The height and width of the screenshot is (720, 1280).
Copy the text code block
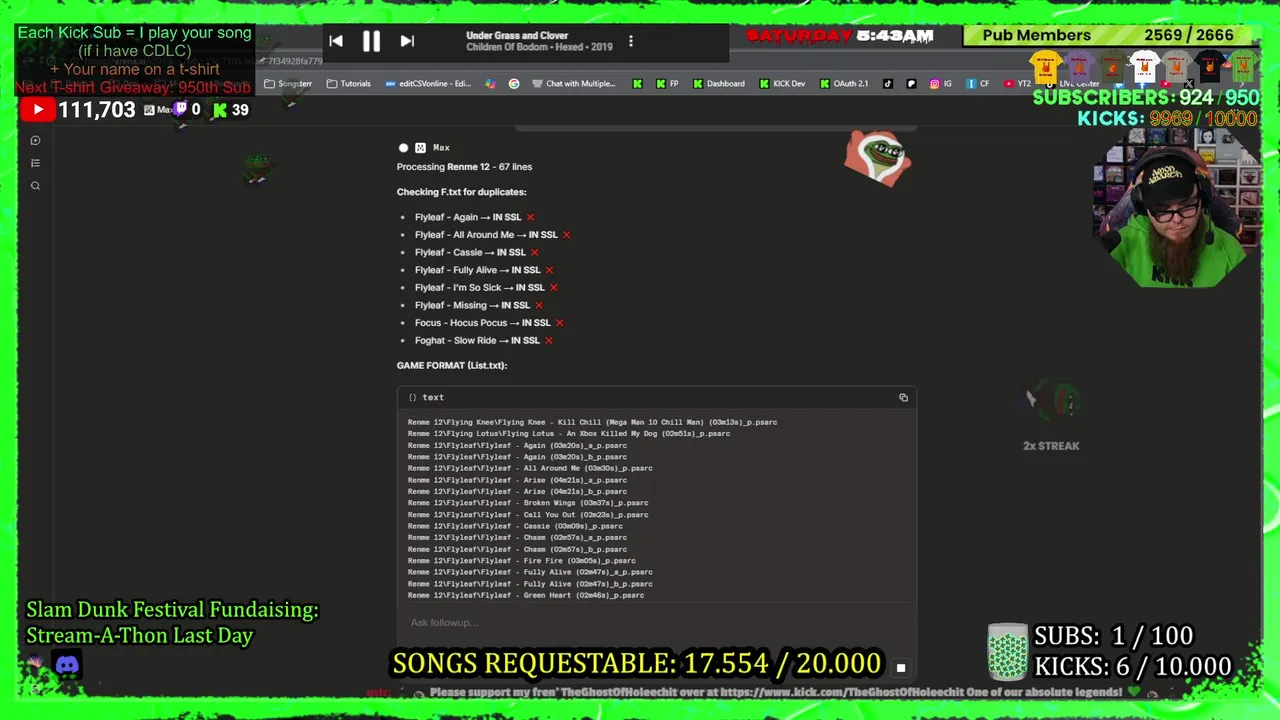pyautogui.click(x=903, y=398)
